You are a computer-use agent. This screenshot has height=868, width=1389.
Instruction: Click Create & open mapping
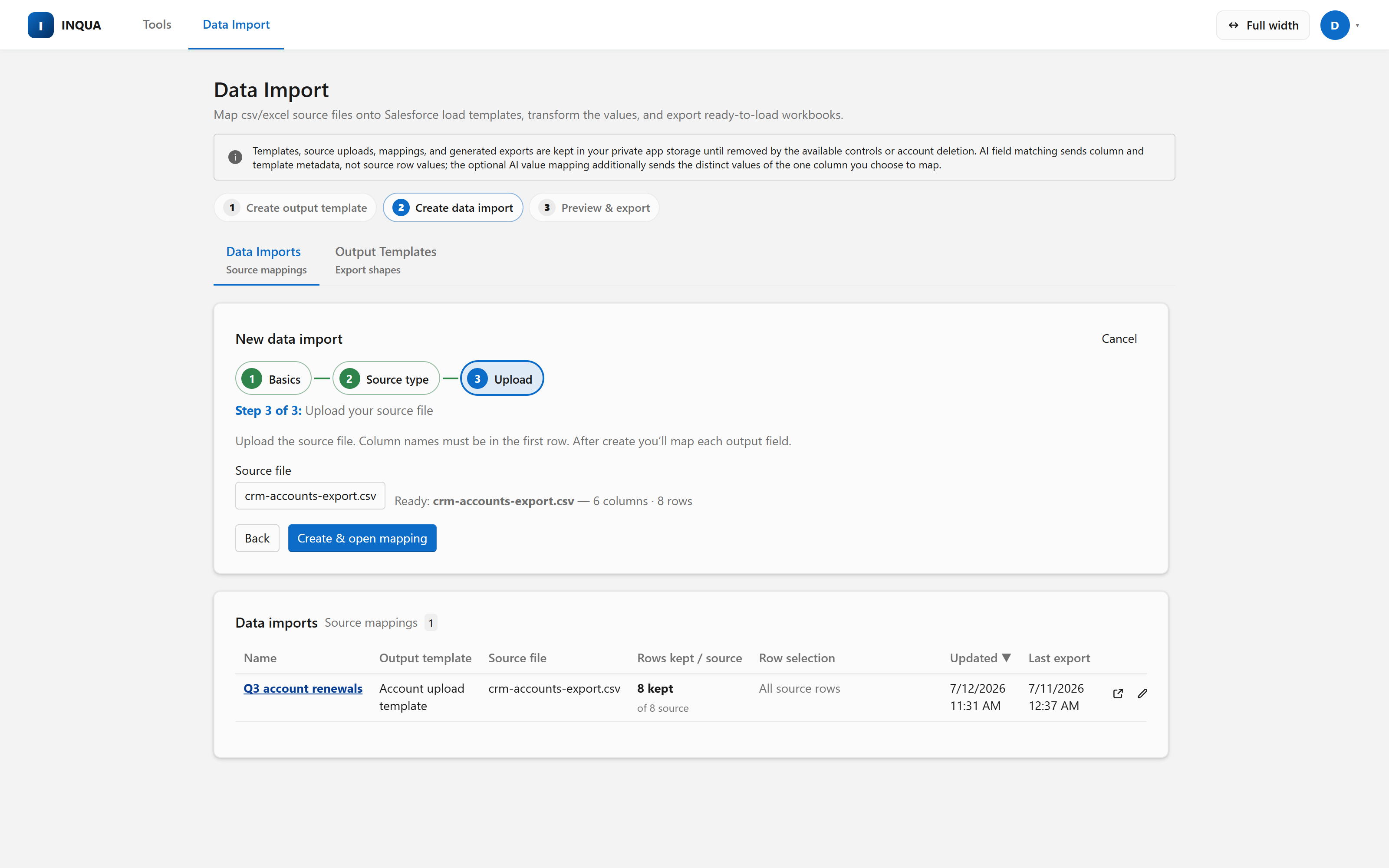click(x=362, y=539)
